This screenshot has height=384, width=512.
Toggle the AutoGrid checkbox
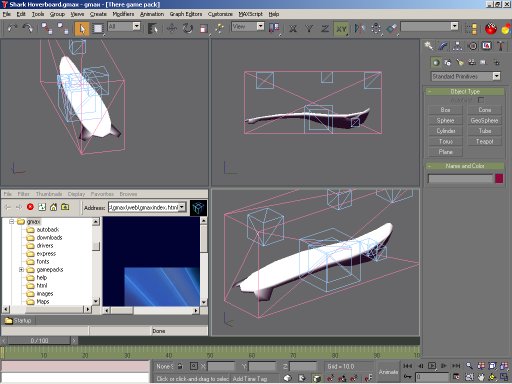coord(481,100)
